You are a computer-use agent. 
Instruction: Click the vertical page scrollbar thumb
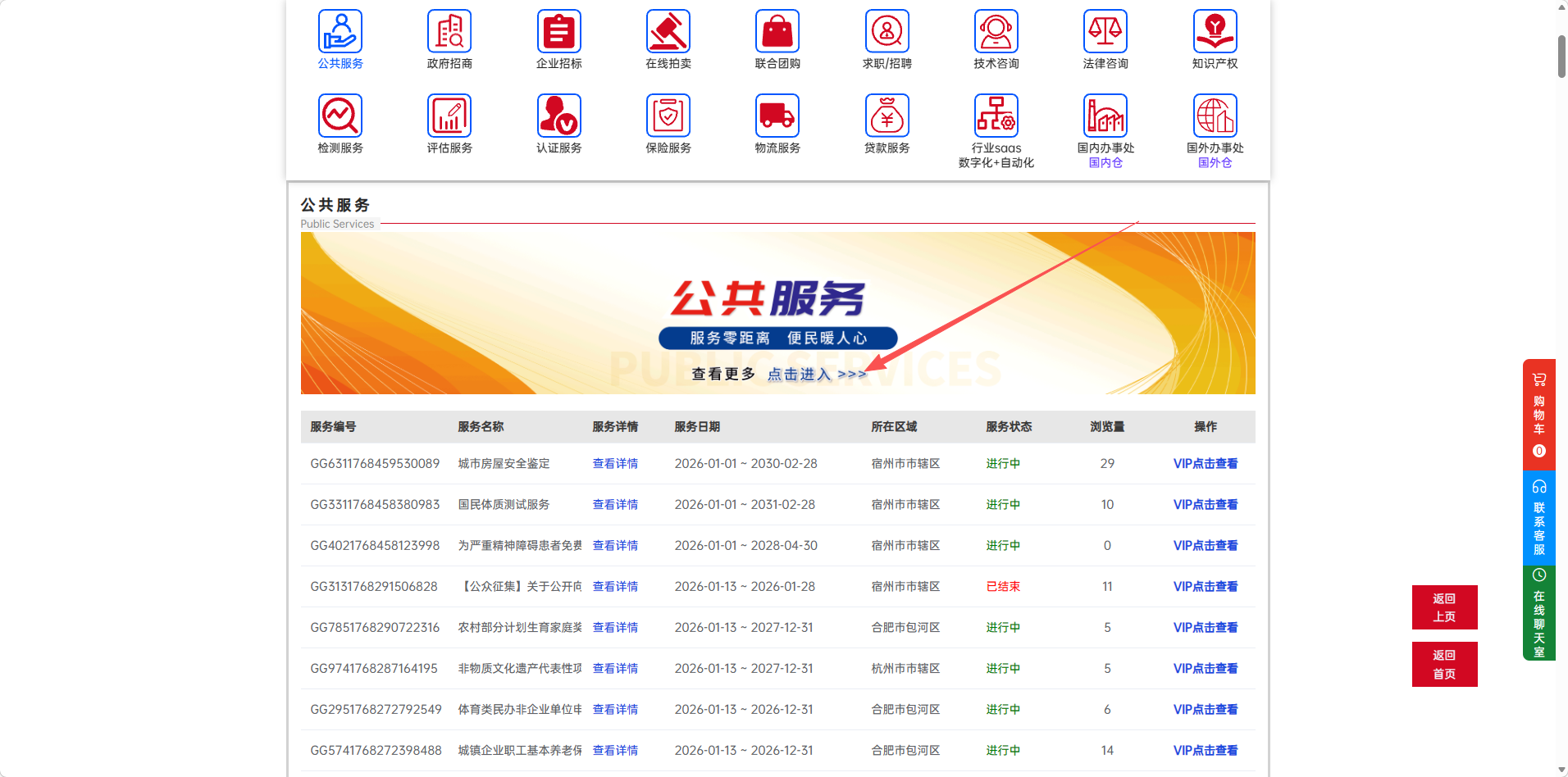click(1561, 56)
